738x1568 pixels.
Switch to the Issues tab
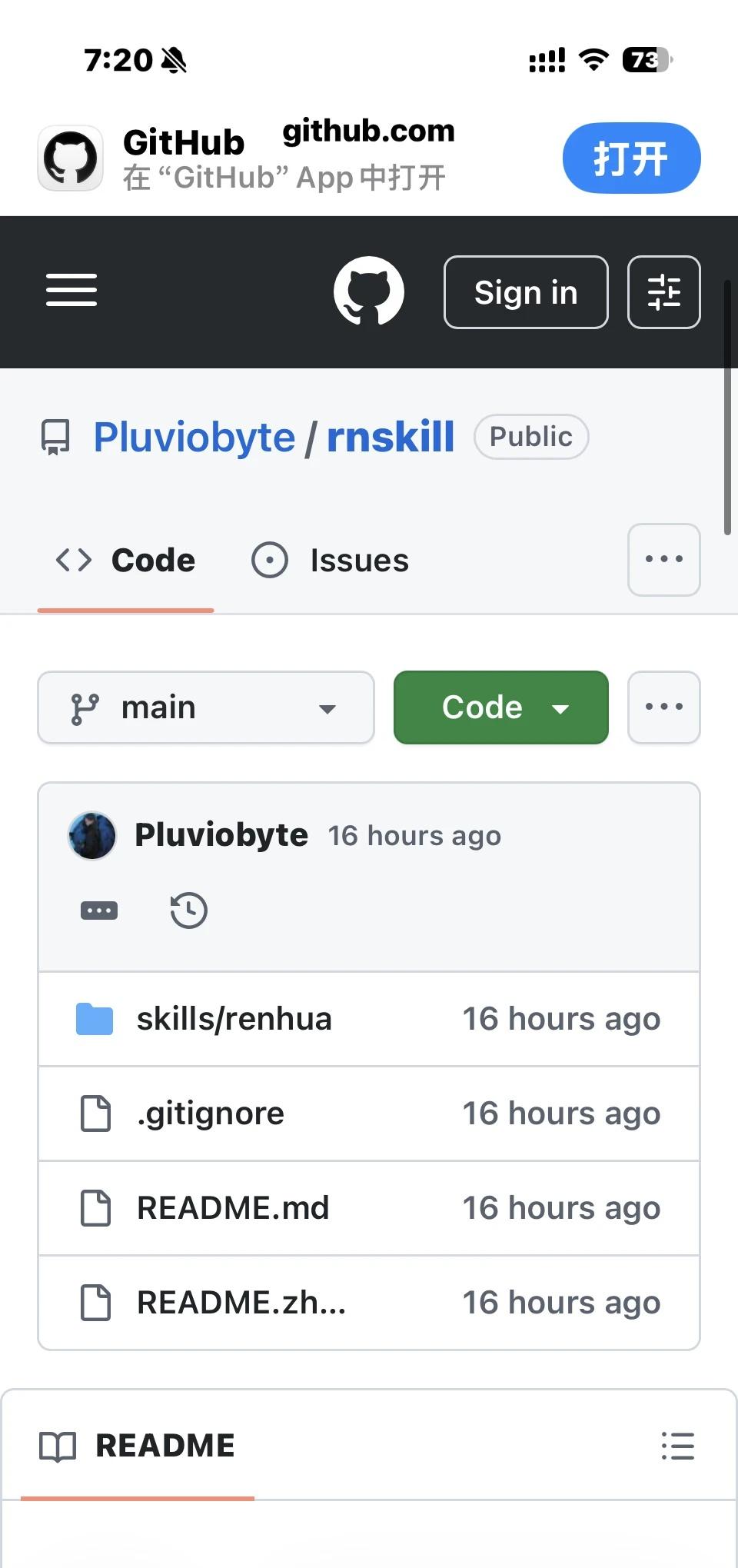[x=331, y=560]
